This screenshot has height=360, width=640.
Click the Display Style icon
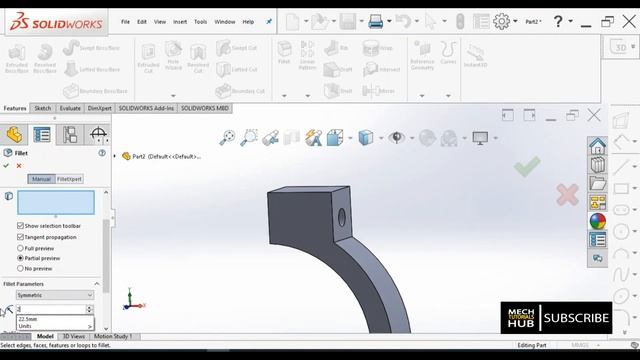[x=366, y=138]
